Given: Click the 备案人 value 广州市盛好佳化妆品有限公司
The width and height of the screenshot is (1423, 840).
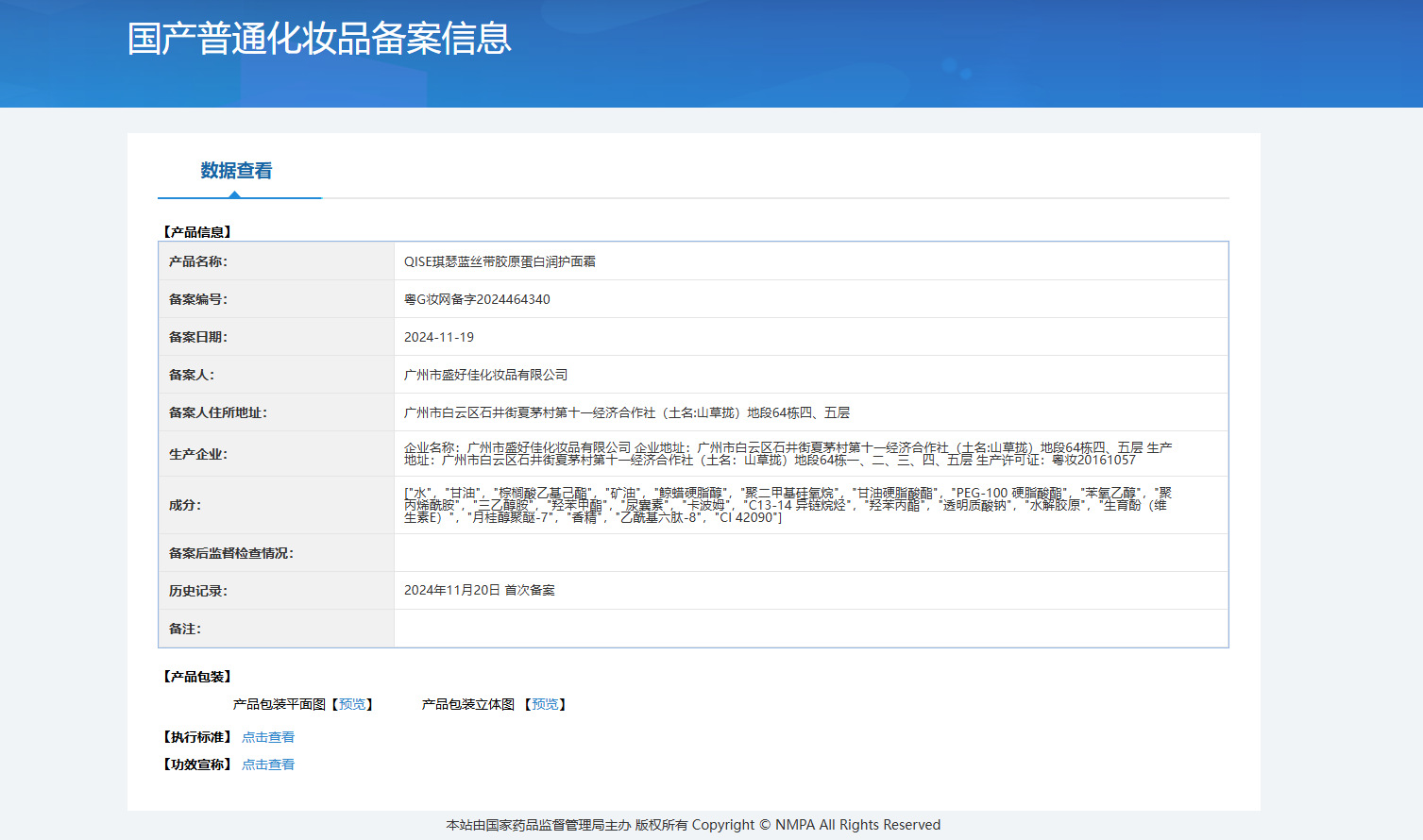Looking at the screenshot, I should click(x=485, y=375).
